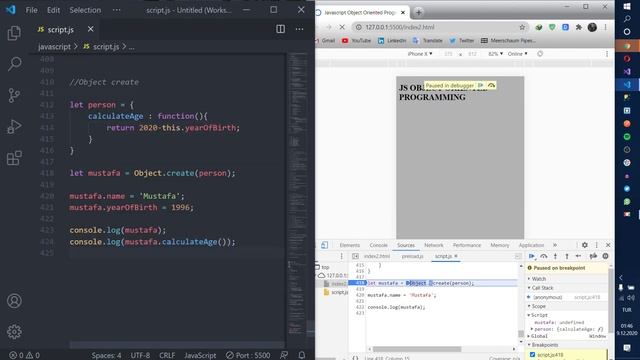640x360 pixels.
Task: Click the DevTools source horizontal scrollbar
Action: coord(417,349)
